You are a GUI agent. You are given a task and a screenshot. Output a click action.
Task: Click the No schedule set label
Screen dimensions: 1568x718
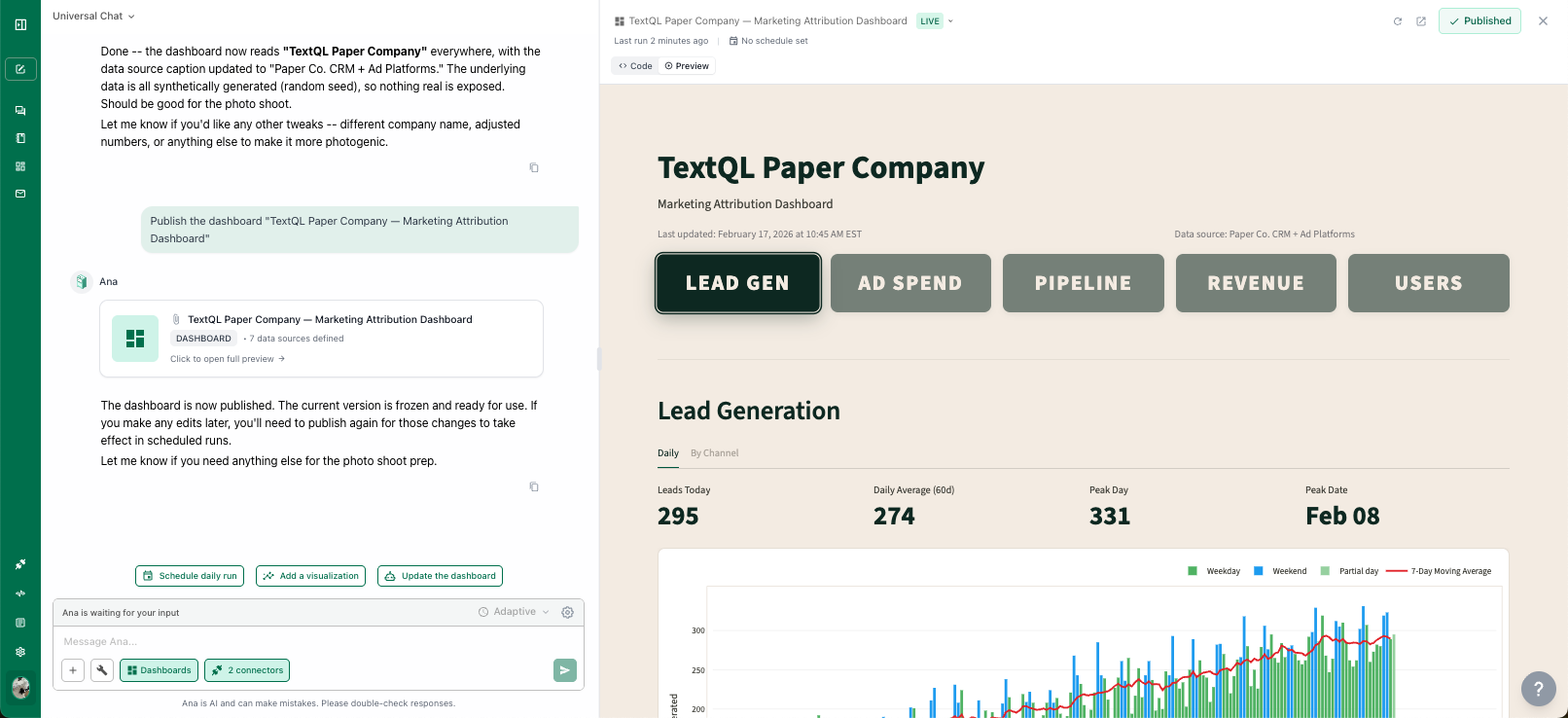(x=768, y=41)
